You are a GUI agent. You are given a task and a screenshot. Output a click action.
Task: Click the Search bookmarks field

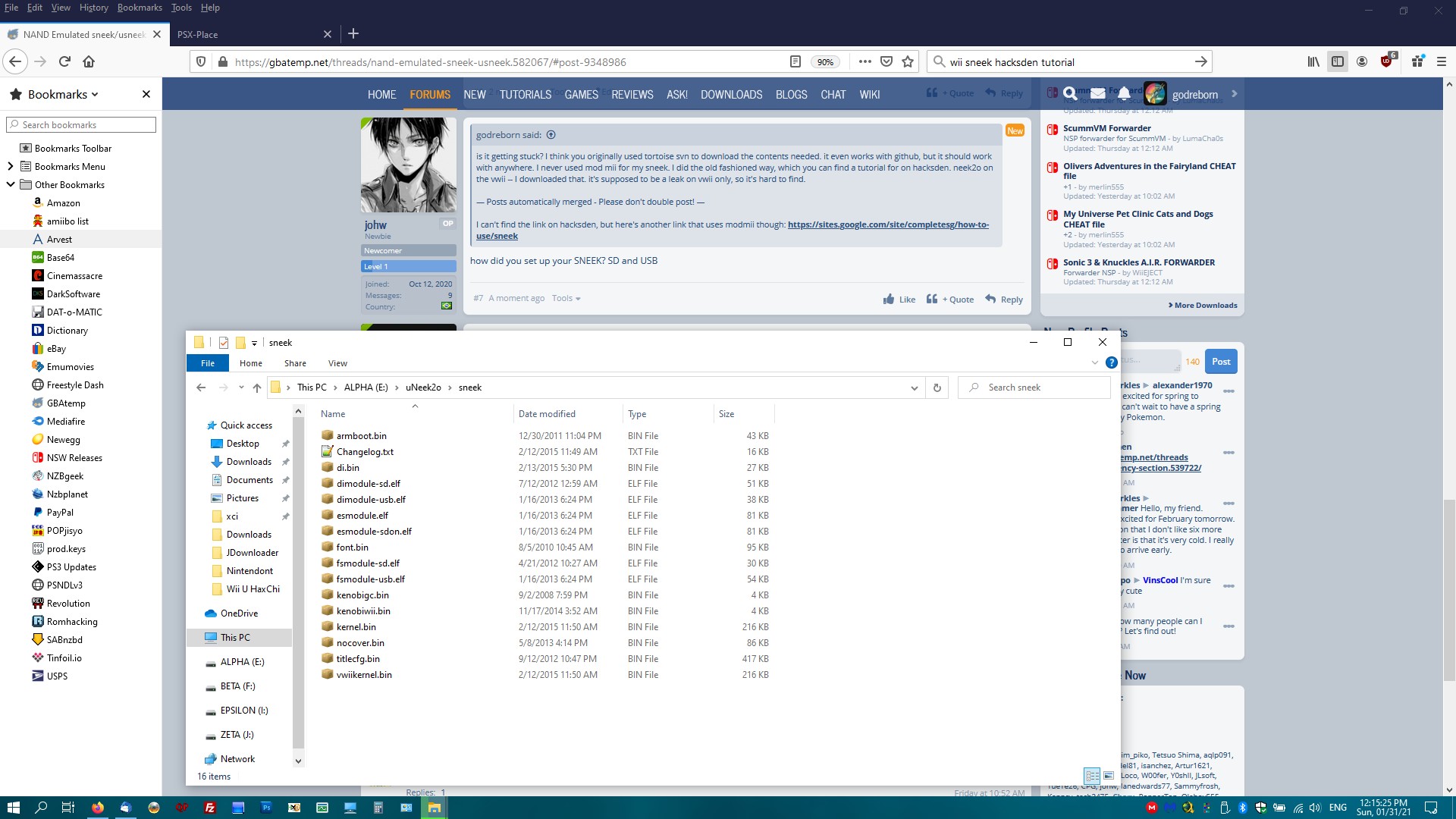(81, 124)
